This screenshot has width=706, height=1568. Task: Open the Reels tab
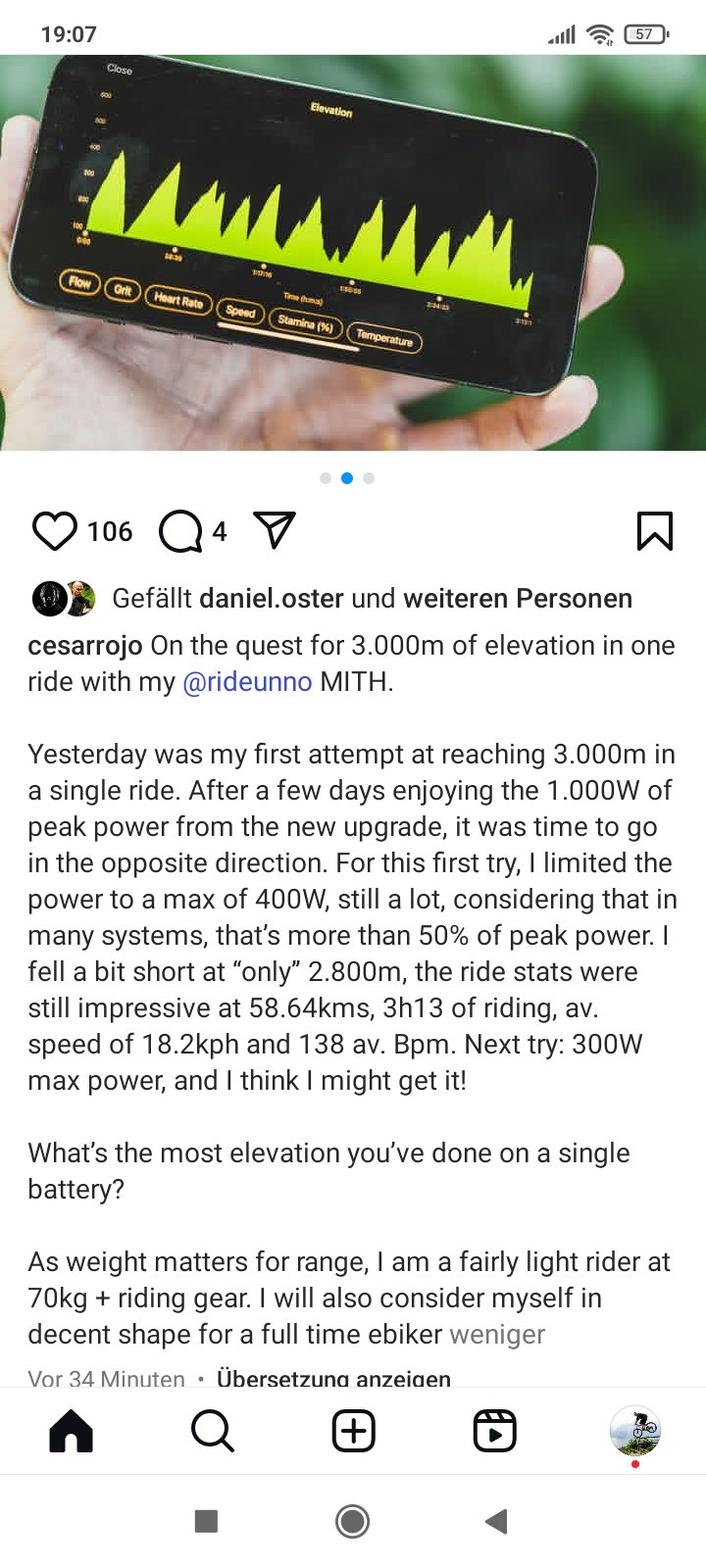(494, 1432)
